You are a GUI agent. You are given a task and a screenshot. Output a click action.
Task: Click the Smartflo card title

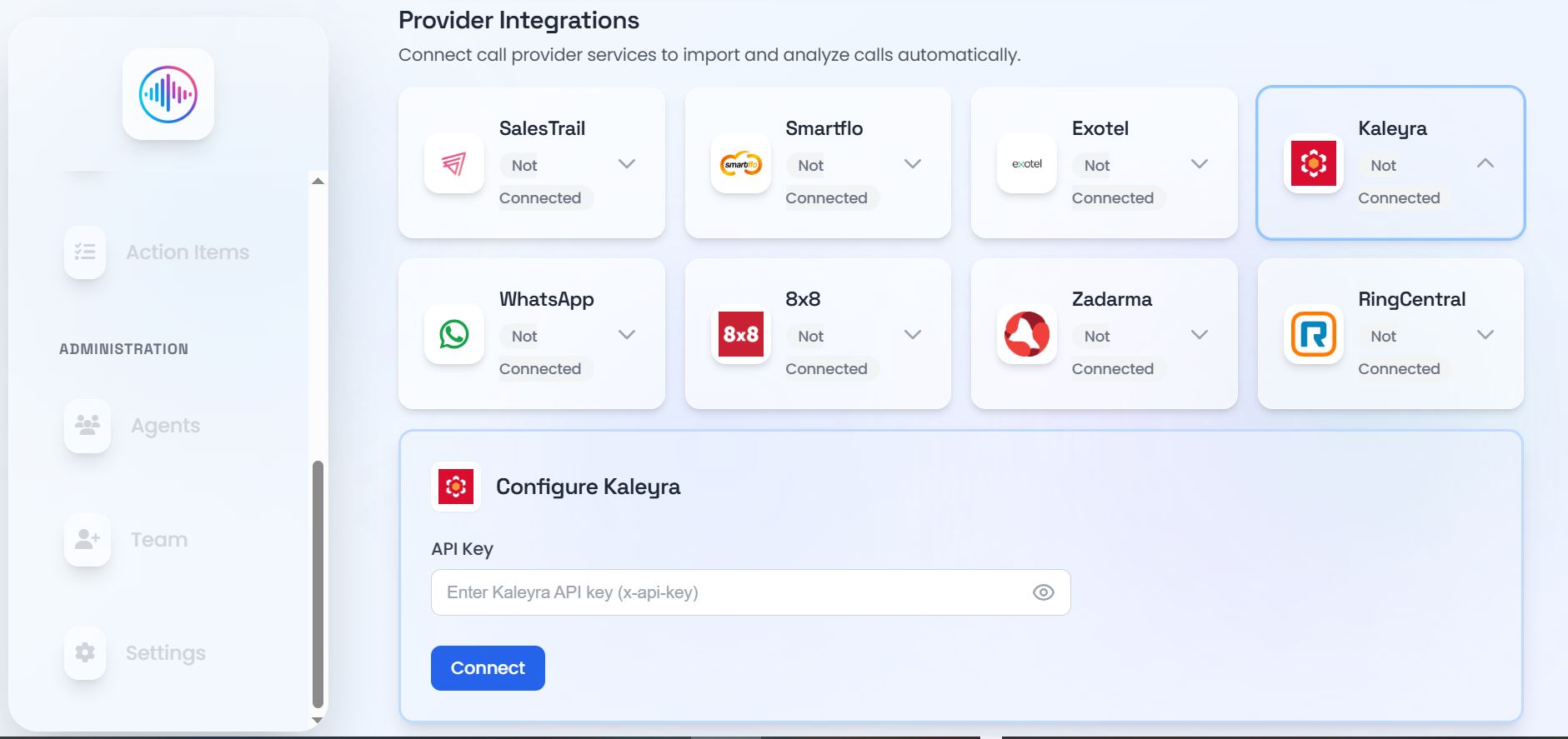tap(824, 128)
